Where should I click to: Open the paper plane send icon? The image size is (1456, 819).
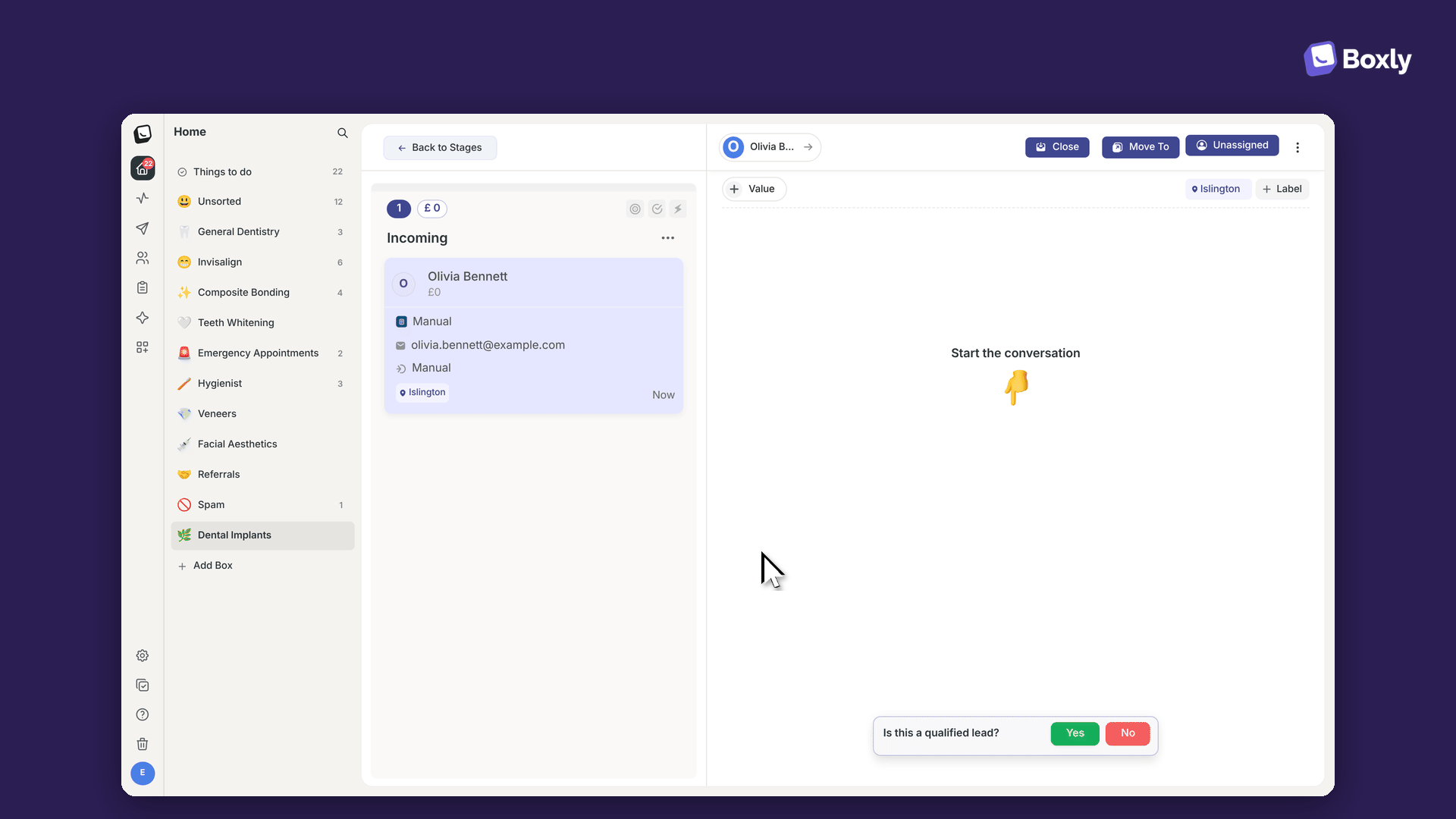click(143, 228)
